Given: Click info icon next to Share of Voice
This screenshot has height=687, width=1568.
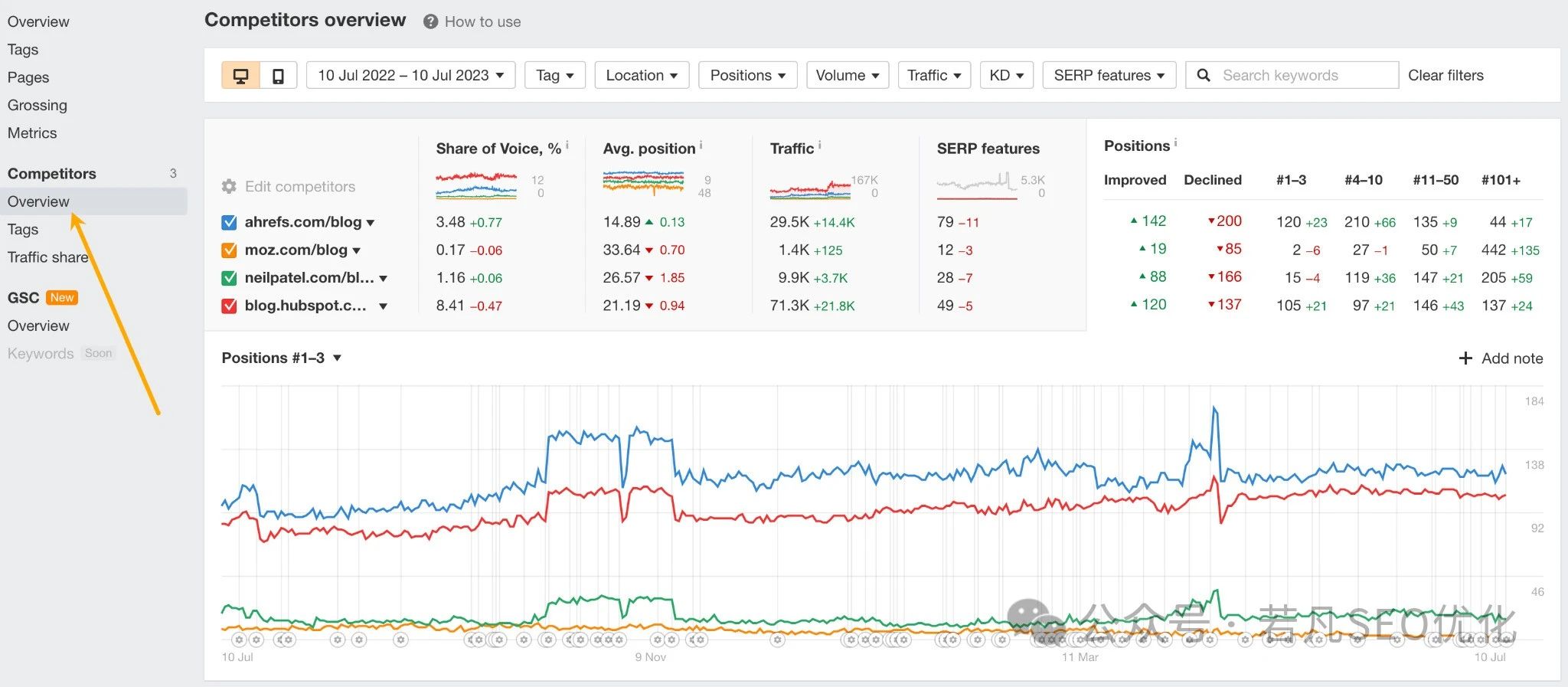Looking at the screenshot, I should (x=567, y=144).
